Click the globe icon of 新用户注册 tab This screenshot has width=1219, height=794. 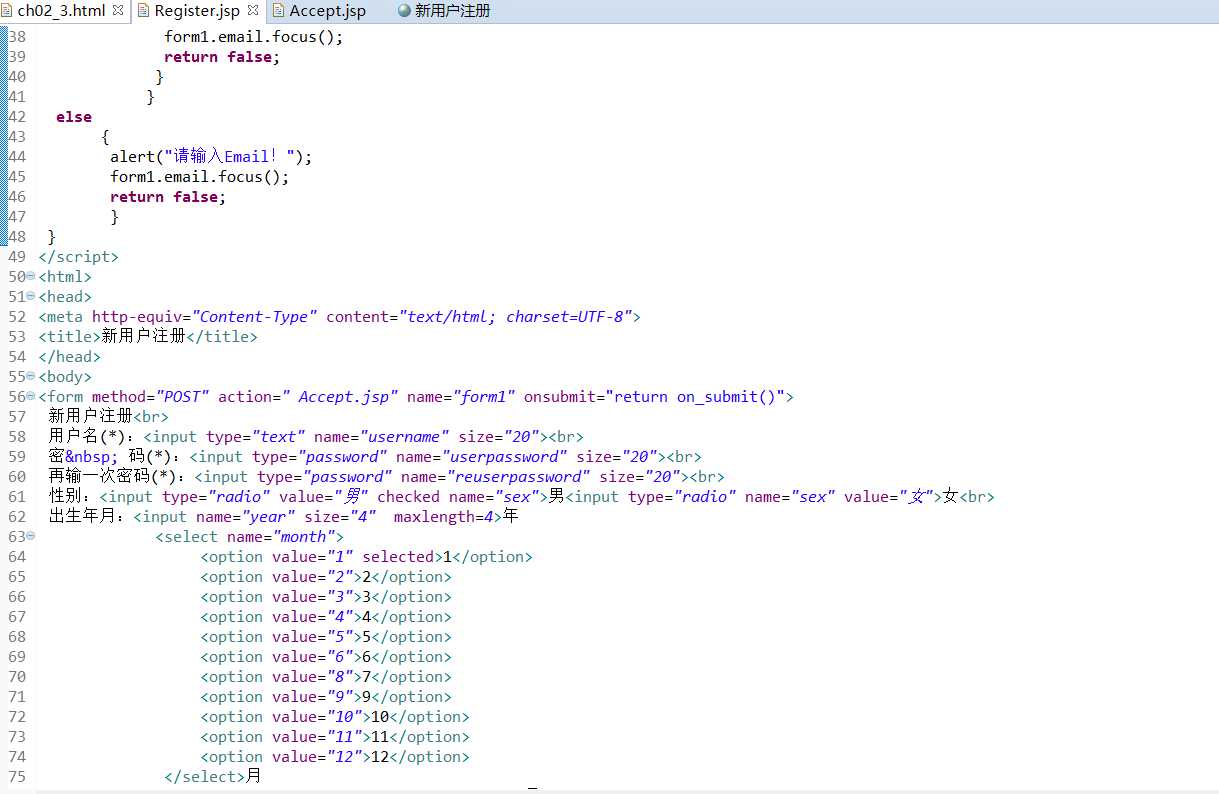coord(404,11)
